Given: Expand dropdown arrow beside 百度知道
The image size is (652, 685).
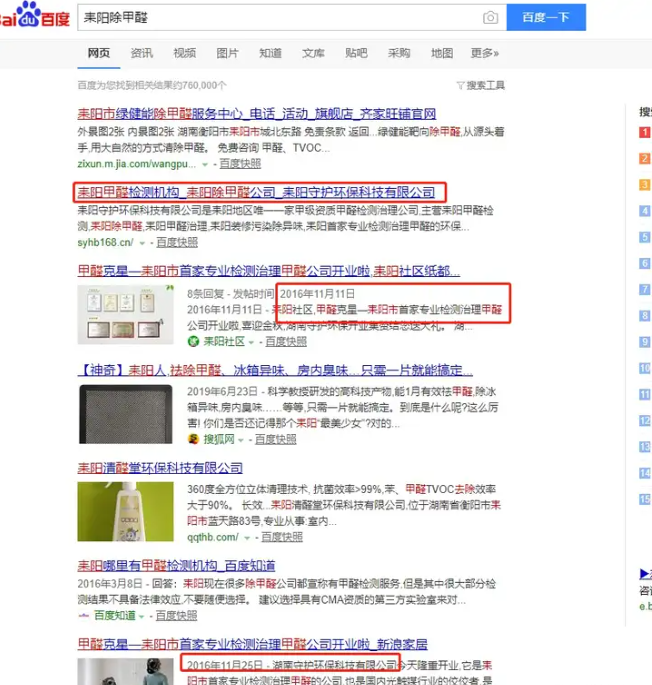Looking at the screenshot, I should (x=141, y=616).
